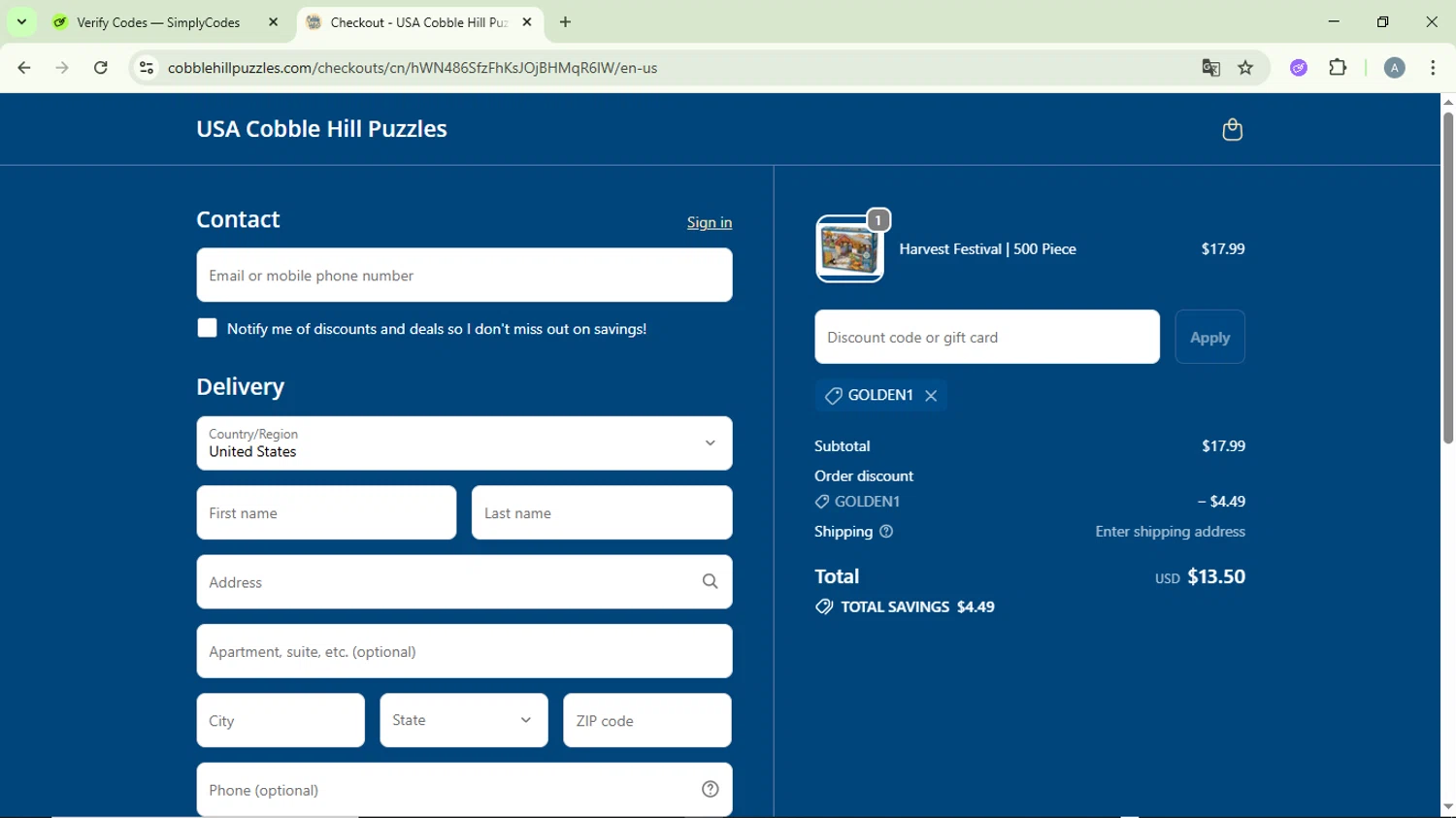Focus the Last name field
This screenshot has height=818, width=1456.
602,512
